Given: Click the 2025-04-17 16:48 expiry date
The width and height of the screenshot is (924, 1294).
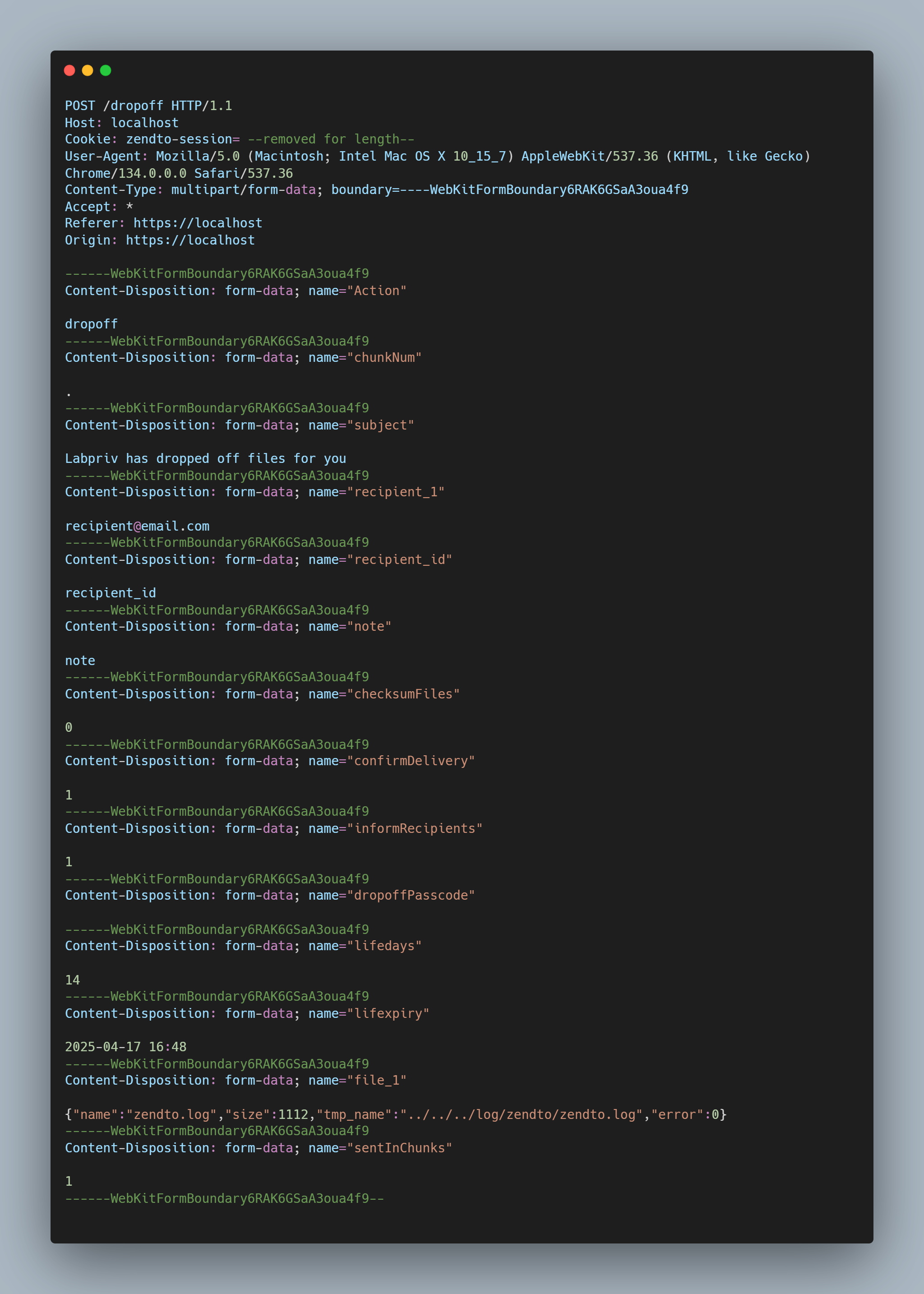Looking at the screenshot, I should pyautogui.click(x=126, y=1047).
